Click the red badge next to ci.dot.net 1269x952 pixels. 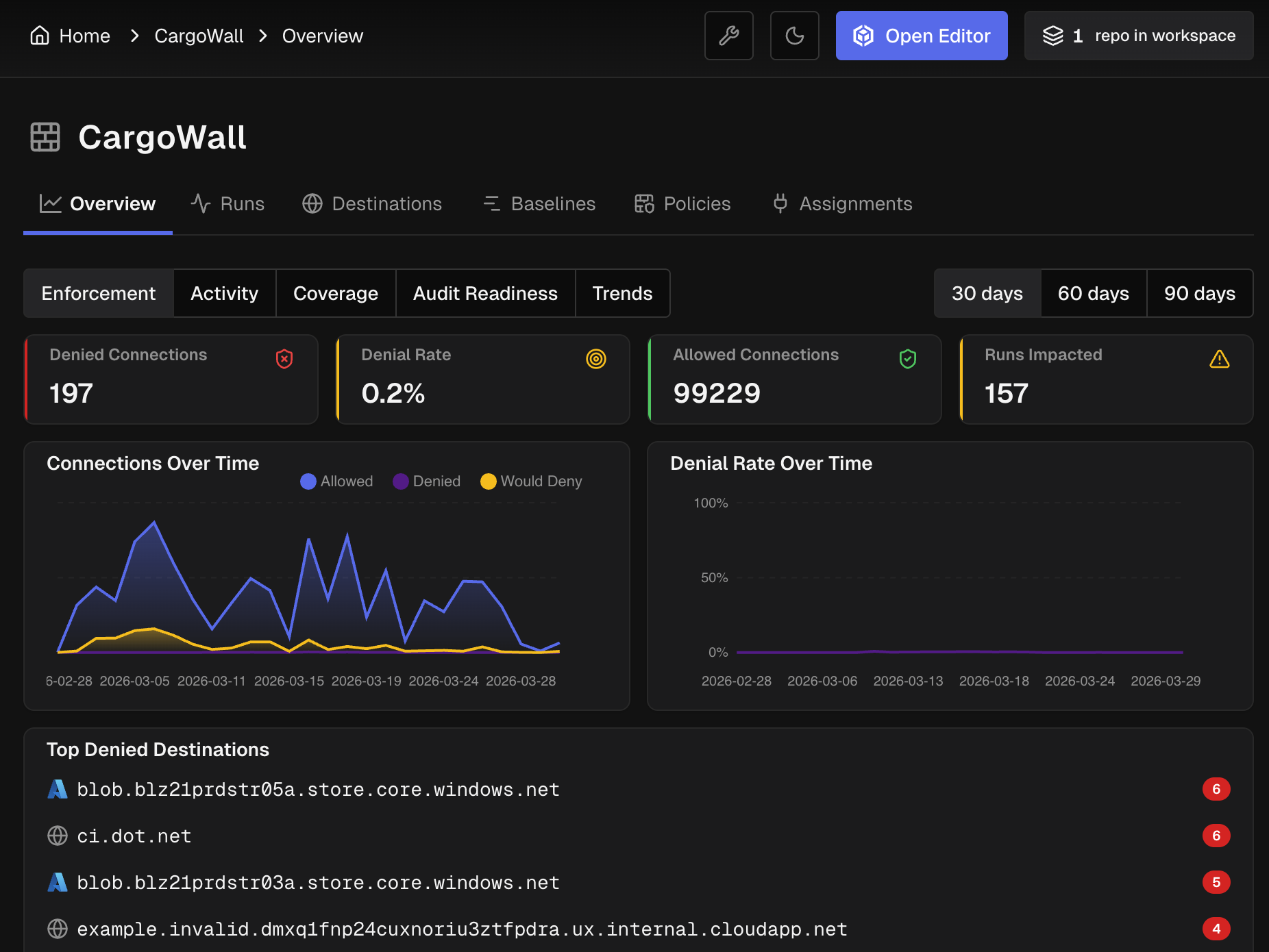[x=1216, y=836]
